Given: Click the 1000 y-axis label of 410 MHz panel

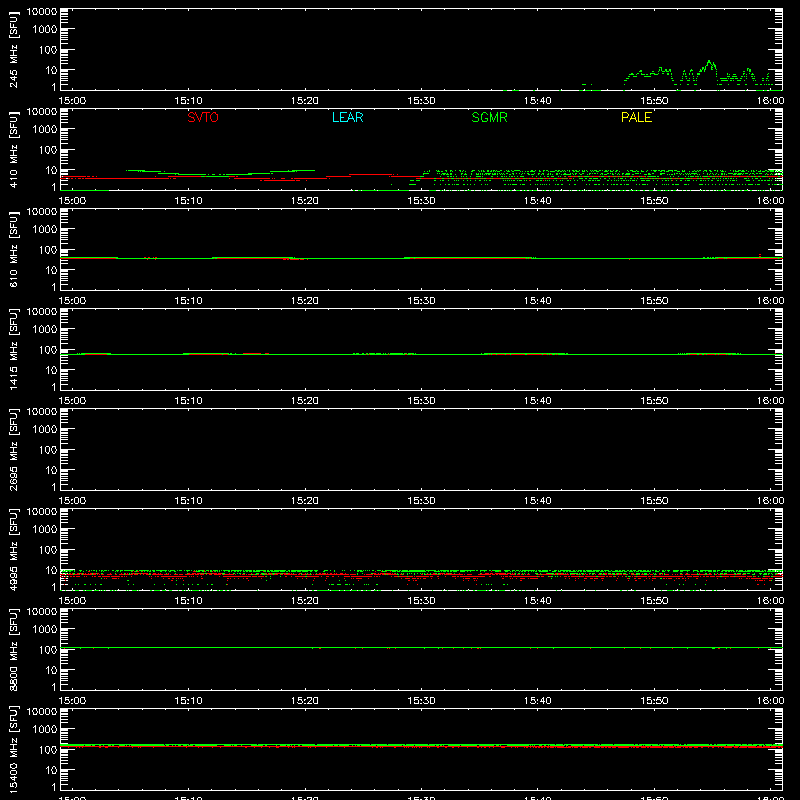Looking at the screenshot, I should pyautogui.click(x=45, y=130).
